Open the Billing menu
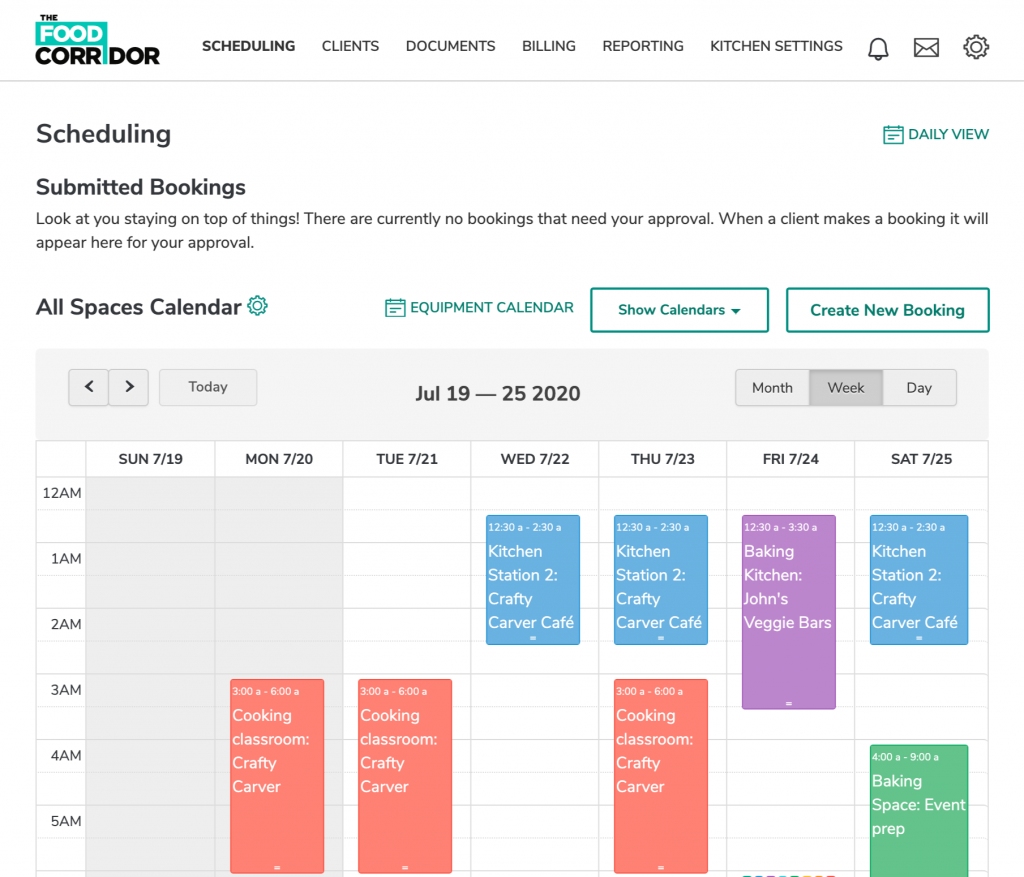 [549, 46]
